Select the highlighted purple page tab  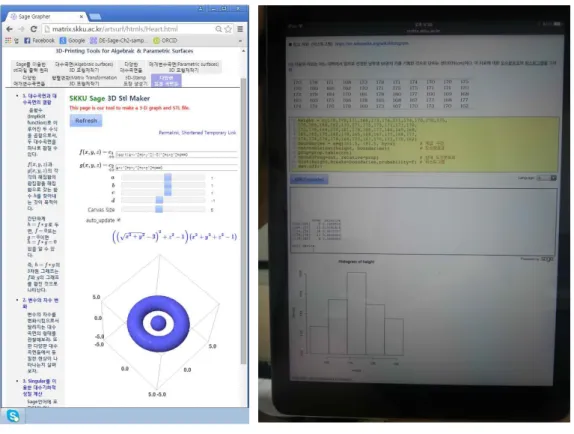coord(166,81)
